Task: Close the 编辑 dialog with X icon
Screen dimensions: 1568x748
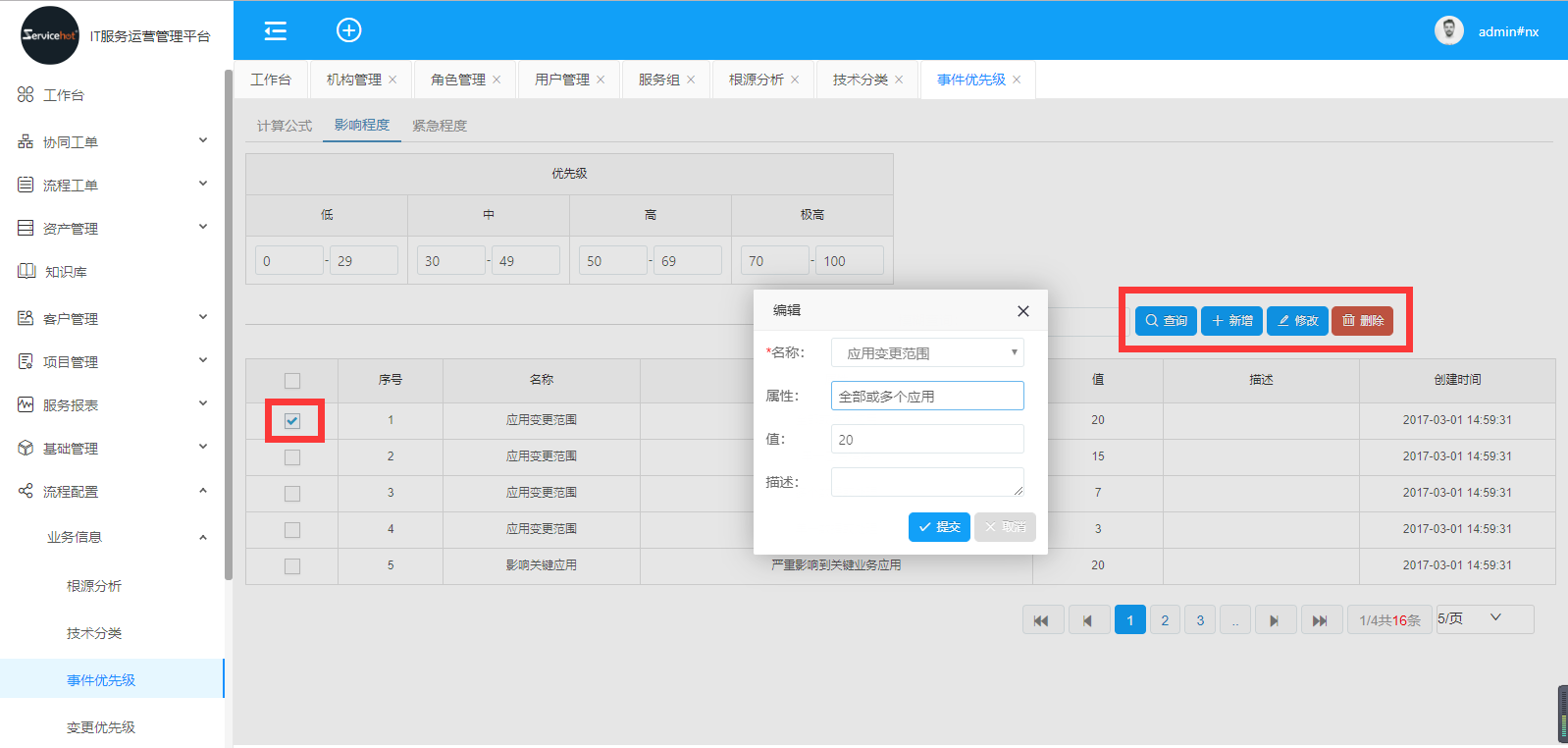Action: (x=1022, y=311)
